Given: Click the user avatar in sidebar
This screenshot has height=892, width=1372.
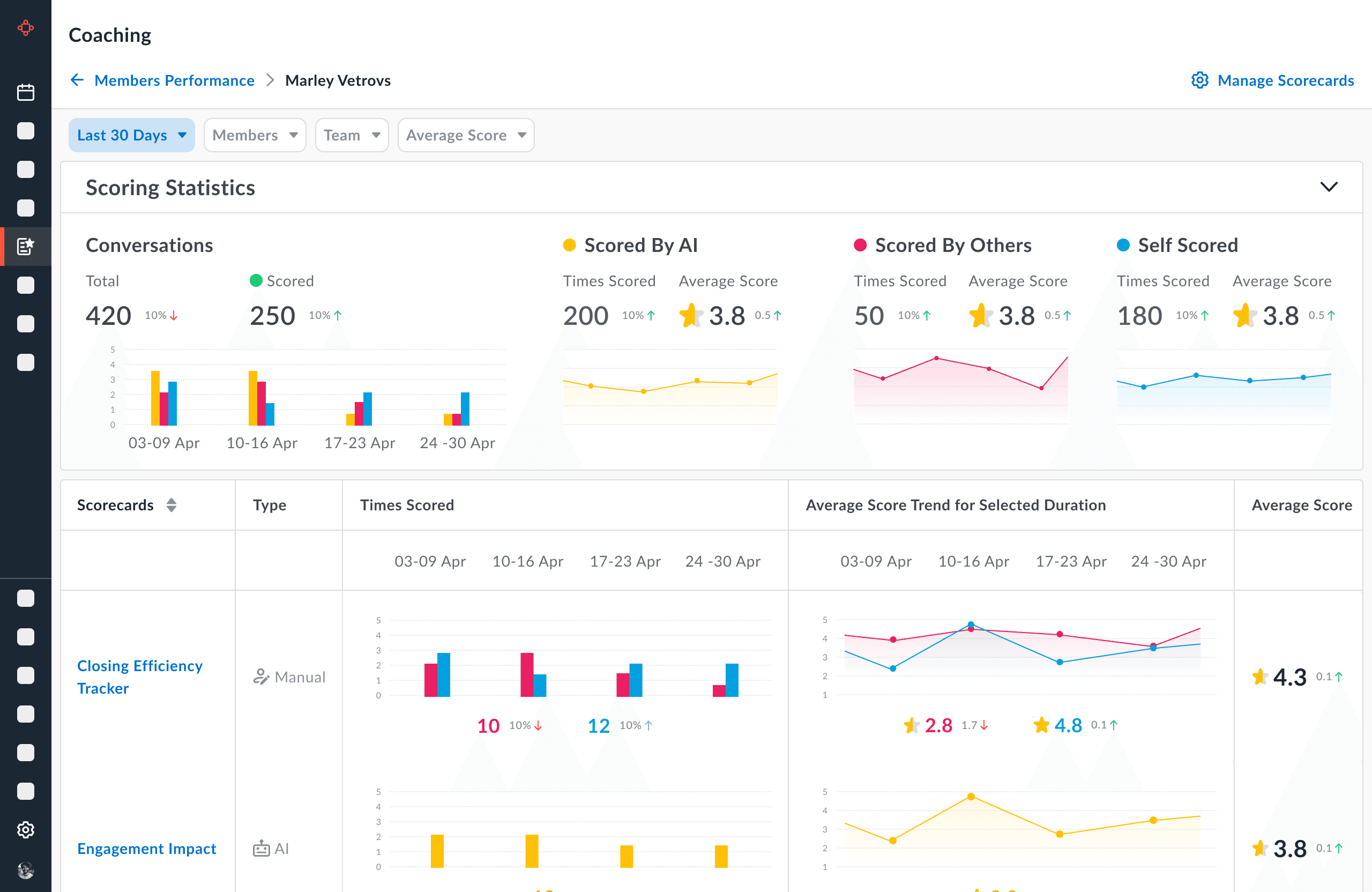Looking at the screenshot, I should pos(25,869).
